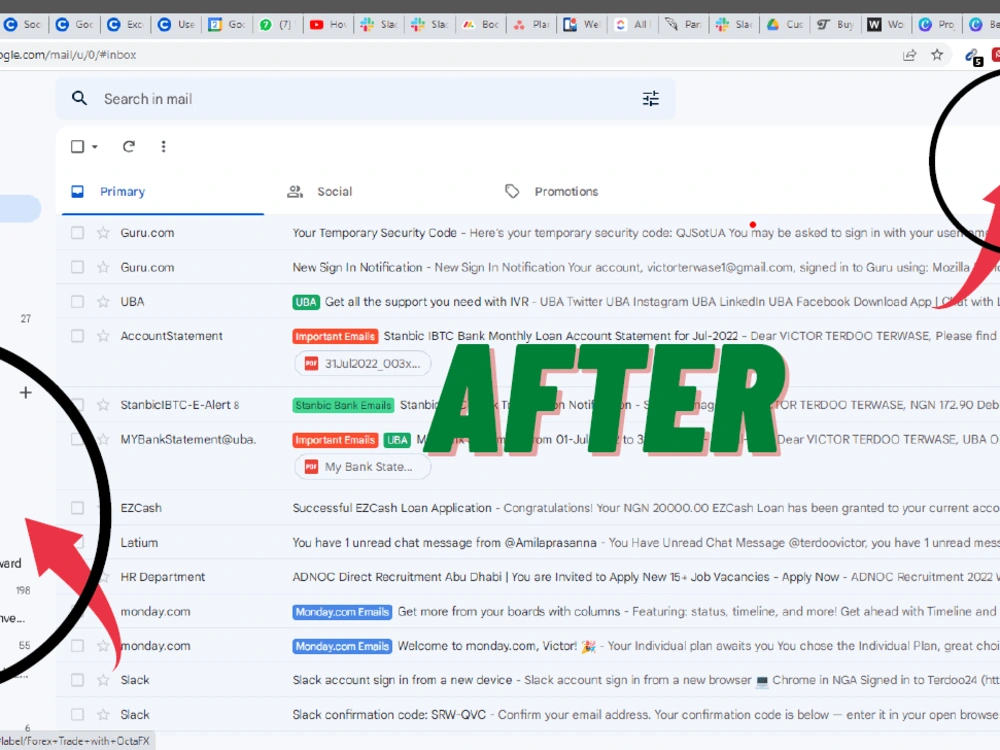Star the Guru.com New Sign In email
Image resolution: width=1000 pixels, height=750 pixels.
(103, 267)
